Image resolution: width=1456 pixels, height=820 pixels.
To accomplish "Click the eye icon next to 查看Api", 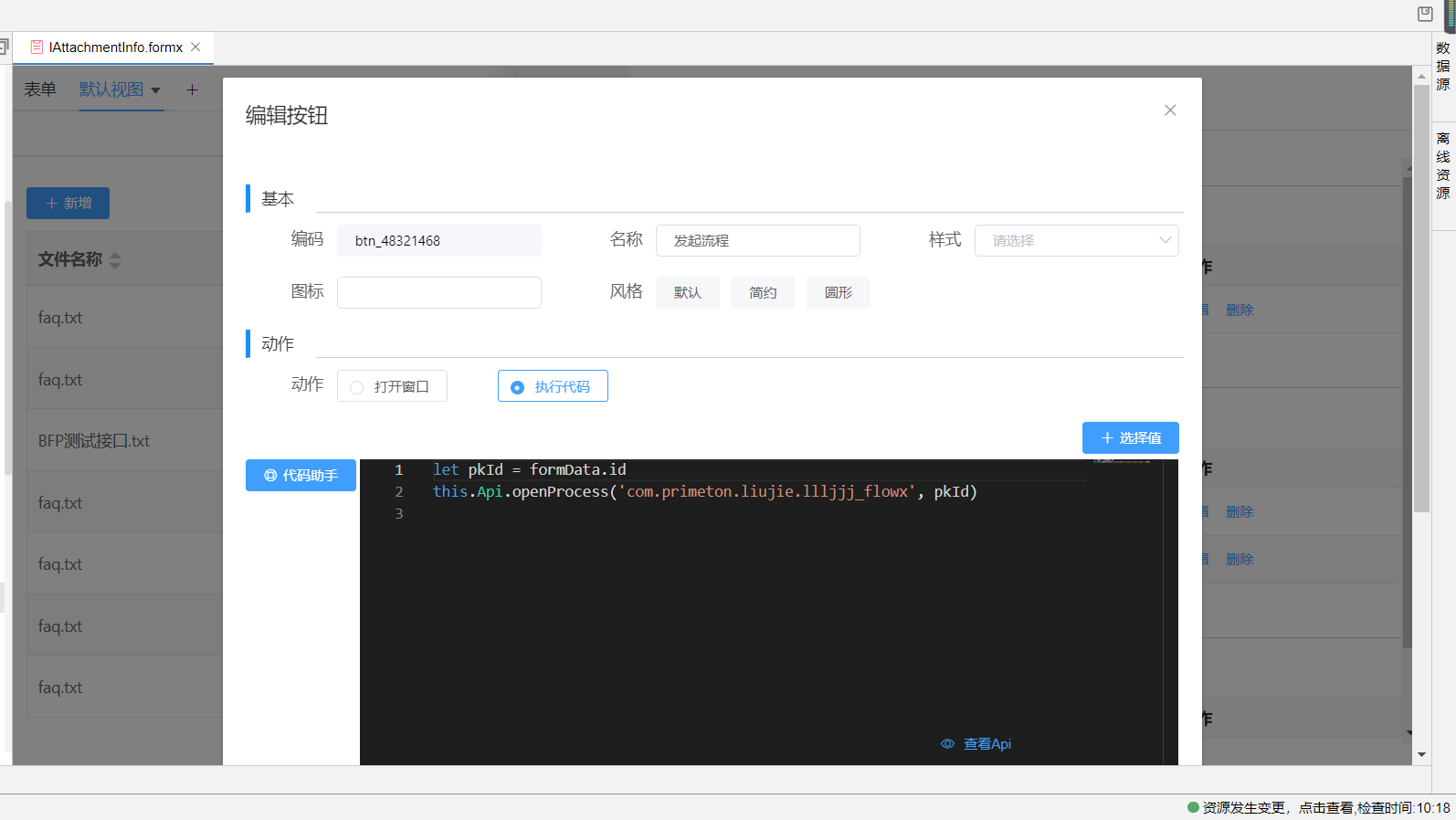I will [947, 744].
